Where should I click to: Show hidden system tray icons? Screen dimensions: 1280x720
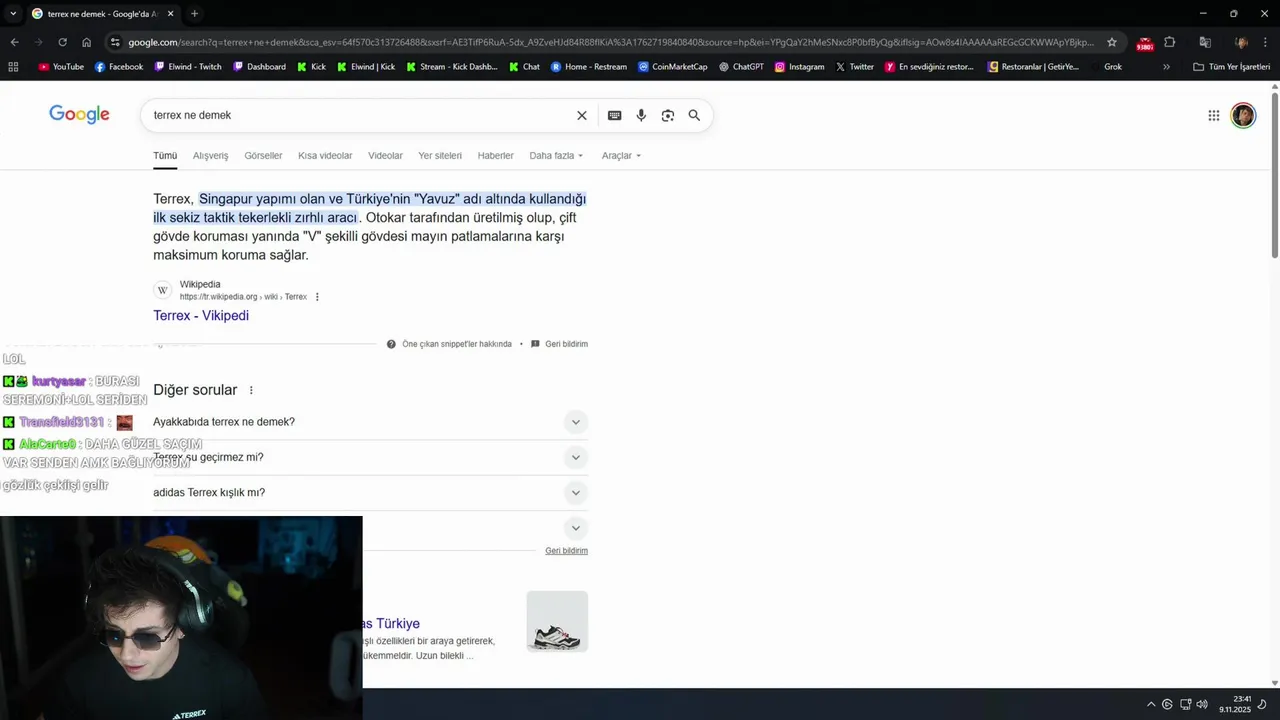1150,704
